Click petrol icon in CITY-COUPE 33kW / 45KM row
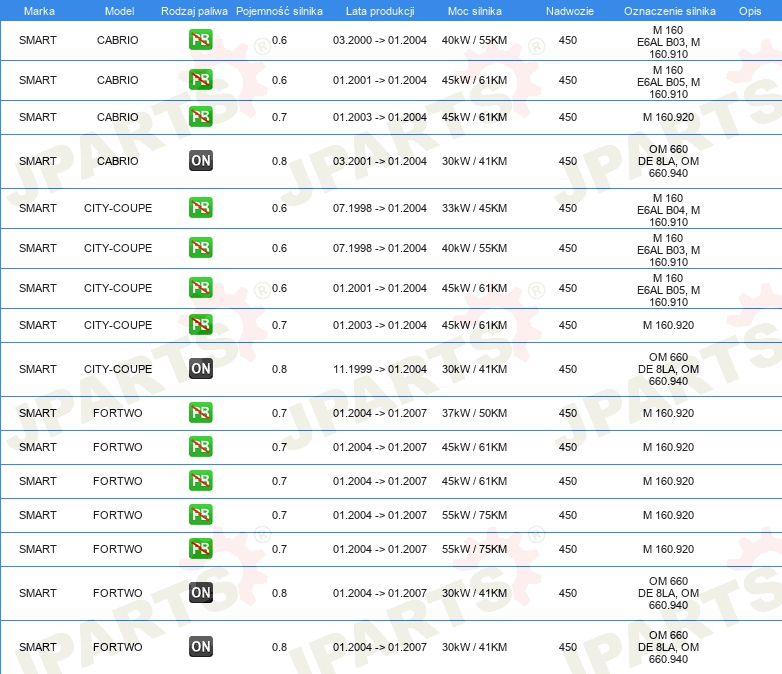 [x=200, y=208]
